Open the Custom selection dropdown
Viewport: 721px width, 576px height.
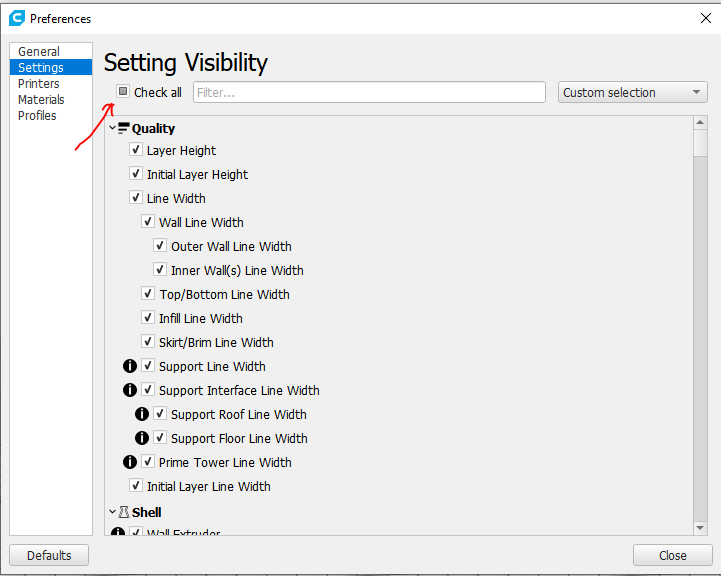(x=632, y=92)
